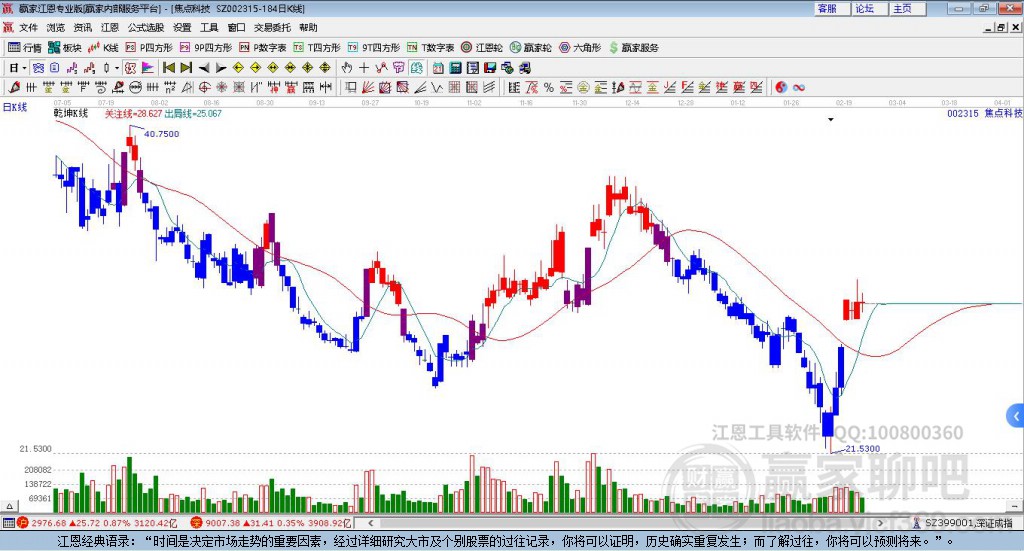Screen dimensions: 1024x551
Task: Open the 六角形 hexagon tool
Action: point(580,48)
